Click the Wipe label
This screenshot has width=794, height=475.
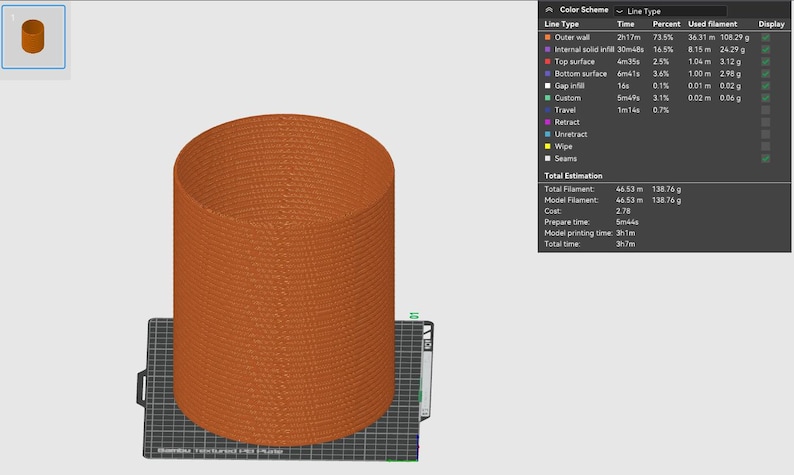pos(563,146)
